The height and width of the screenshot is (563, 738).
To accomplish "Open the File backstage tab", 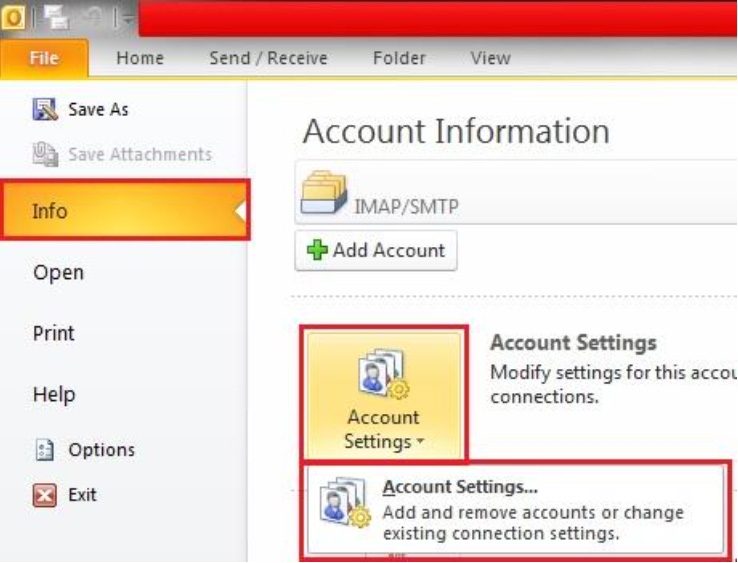I will click(x=44, y=58).
